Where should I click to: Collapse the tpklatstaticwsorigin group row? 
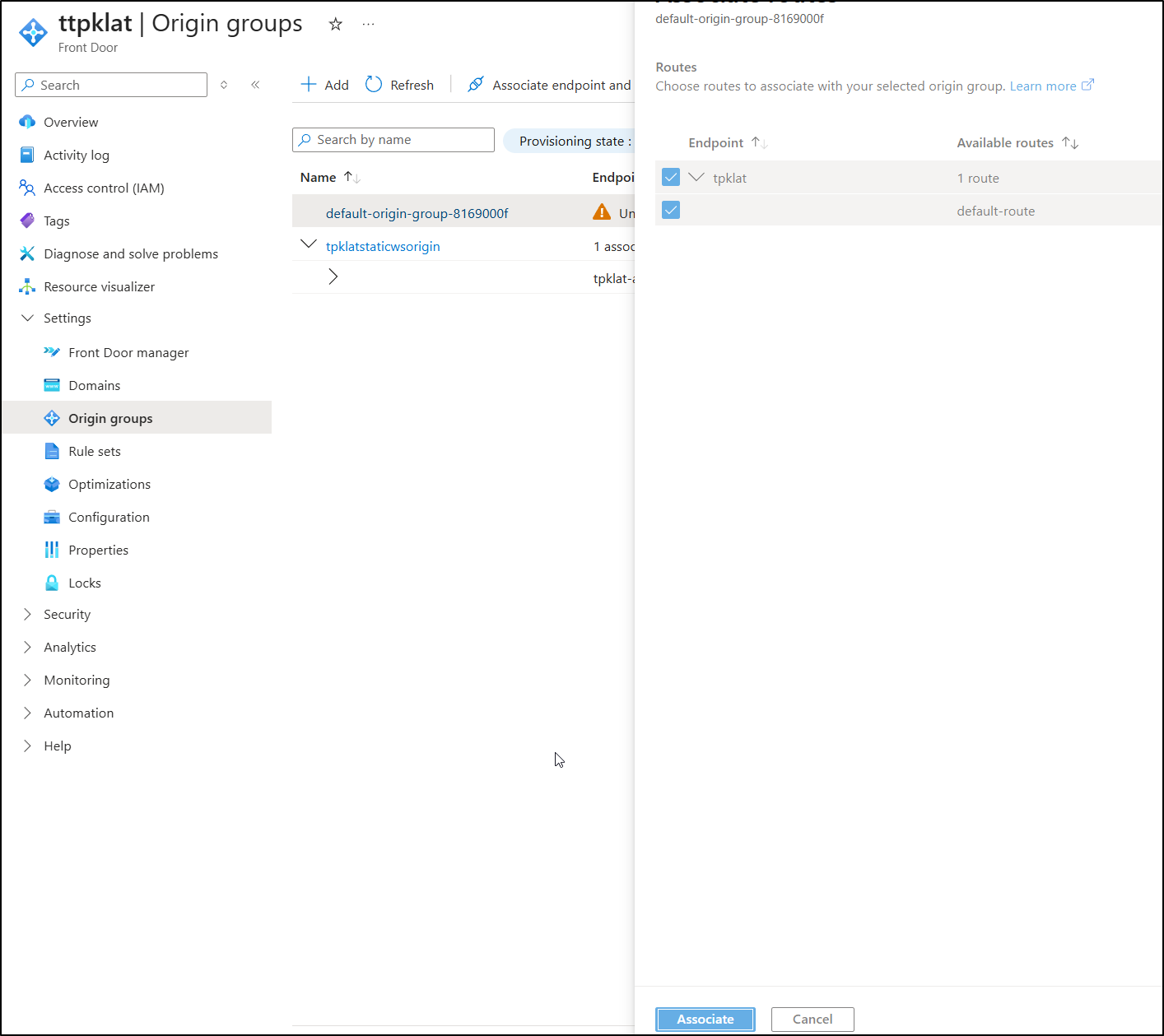309,244
